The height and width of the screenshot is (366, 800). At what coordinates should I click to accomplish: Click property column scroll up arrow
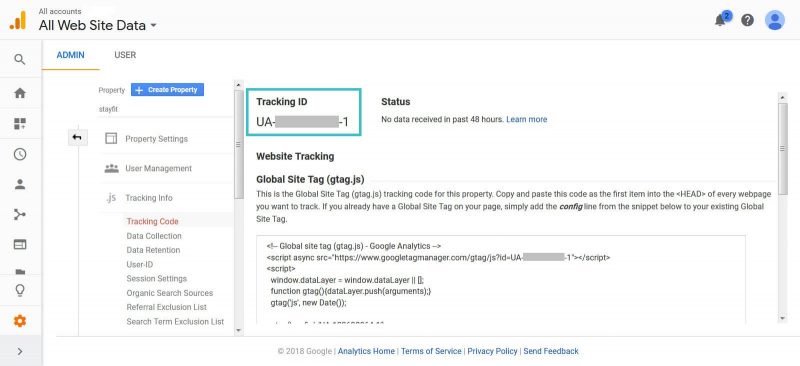(238, 84)
